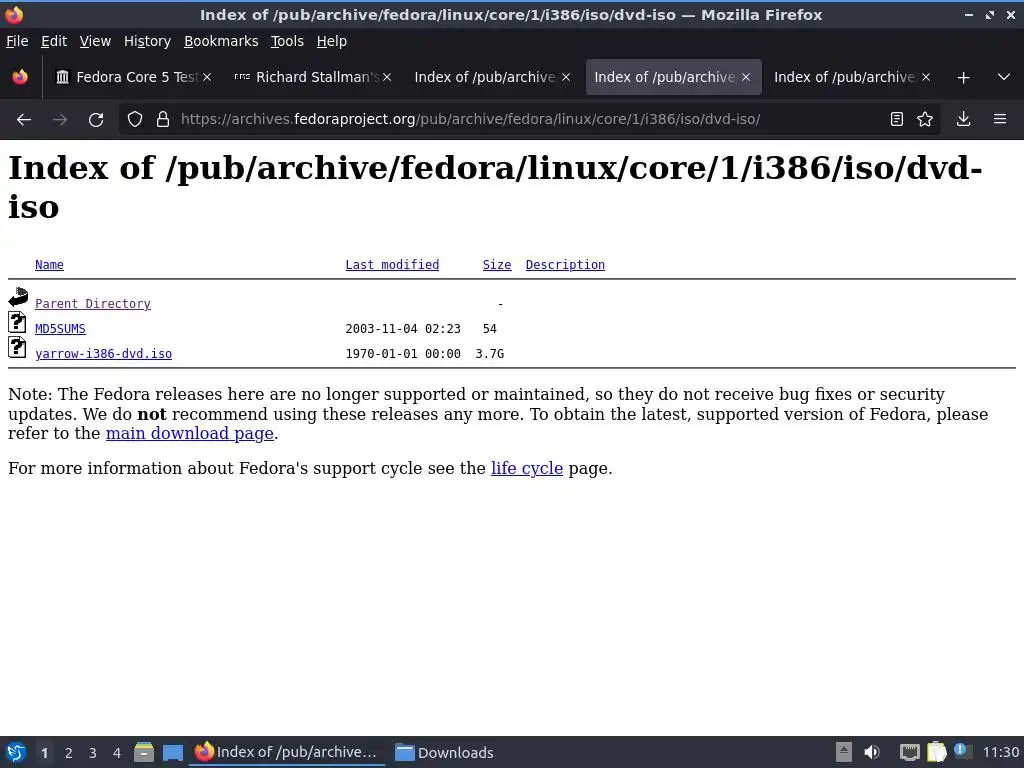Open the History menu
1024x768 pixels.
coord(148,41)
